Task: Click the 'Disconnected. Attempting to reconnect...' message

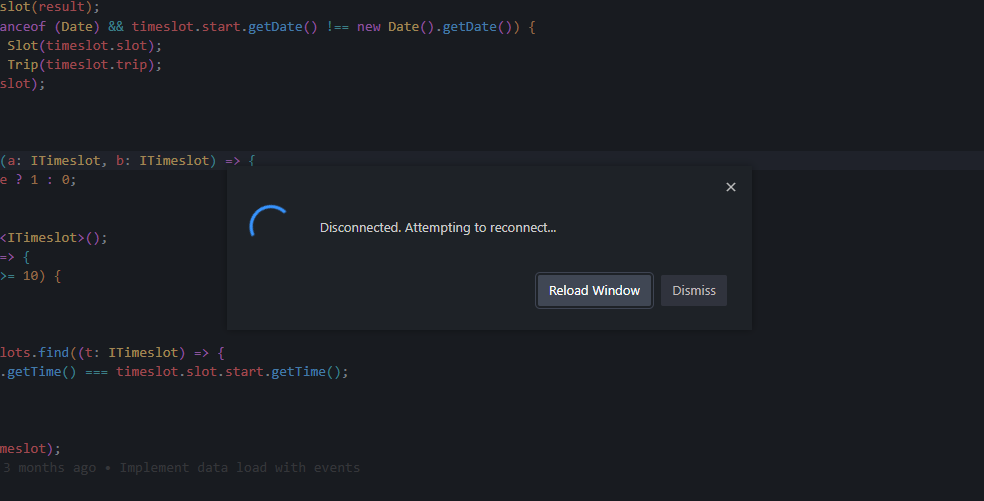Action: pos(437,228)
